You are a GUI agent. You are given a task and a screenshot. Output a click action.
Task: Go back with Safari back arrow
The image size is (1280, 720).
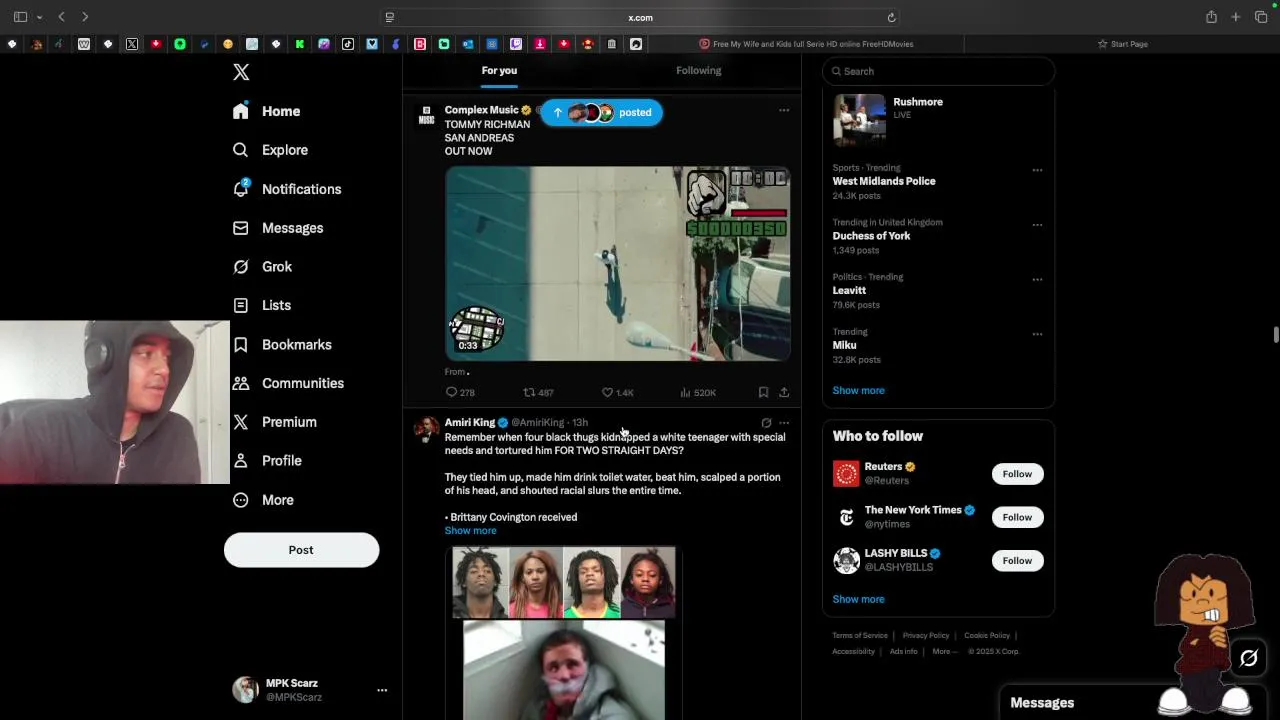coord(61,17)
